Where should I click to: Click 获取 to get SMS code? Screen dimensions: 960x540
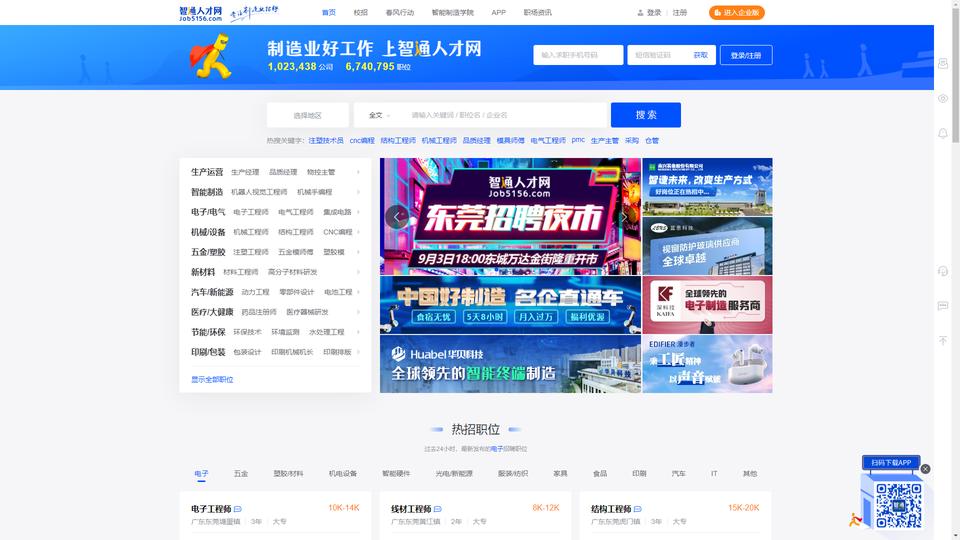coord(701,55)
